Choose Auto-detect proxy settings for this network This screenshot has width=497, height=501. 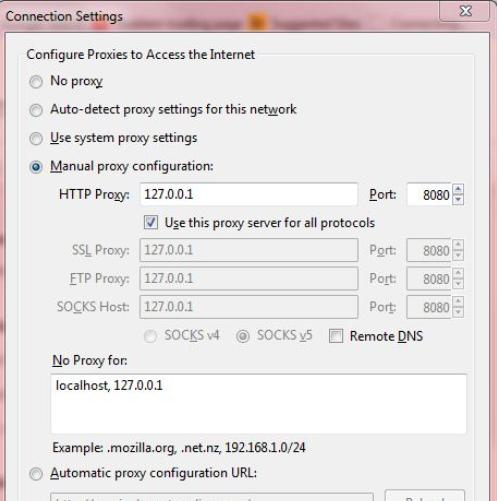36,110
